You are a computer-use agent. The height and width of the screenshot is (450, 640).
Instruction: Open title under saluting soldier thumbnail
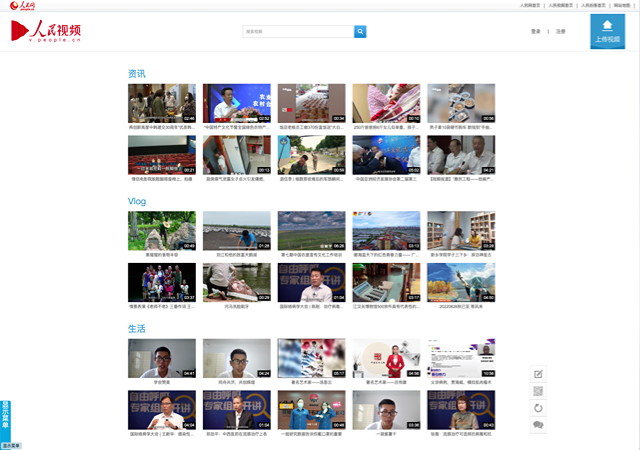click(x=311, y=179)
